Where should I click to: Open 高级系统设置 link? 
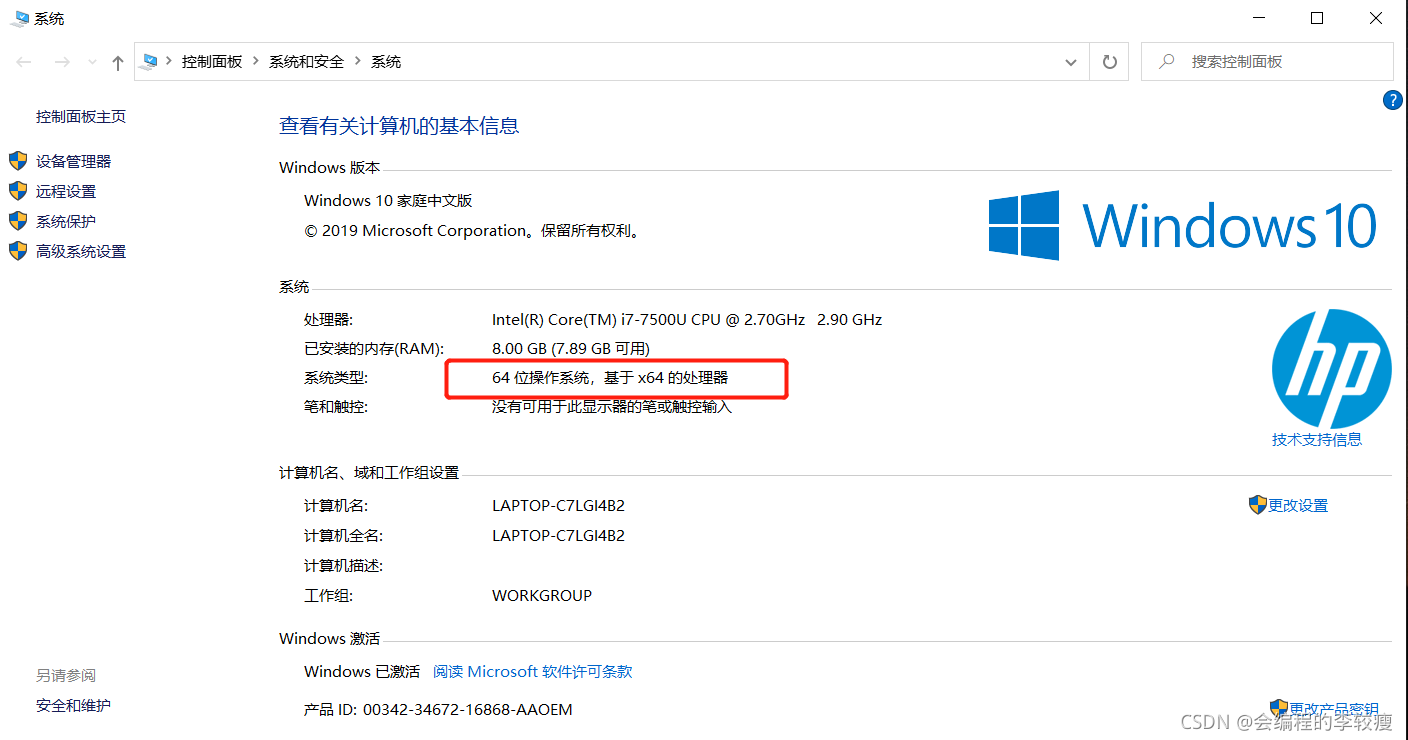[81, 251]
